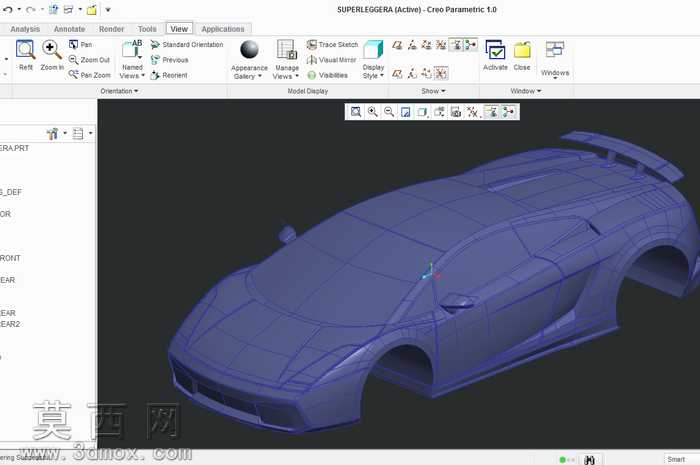
Task: Expand the Orientation group overflow
Action: (119, 91)
